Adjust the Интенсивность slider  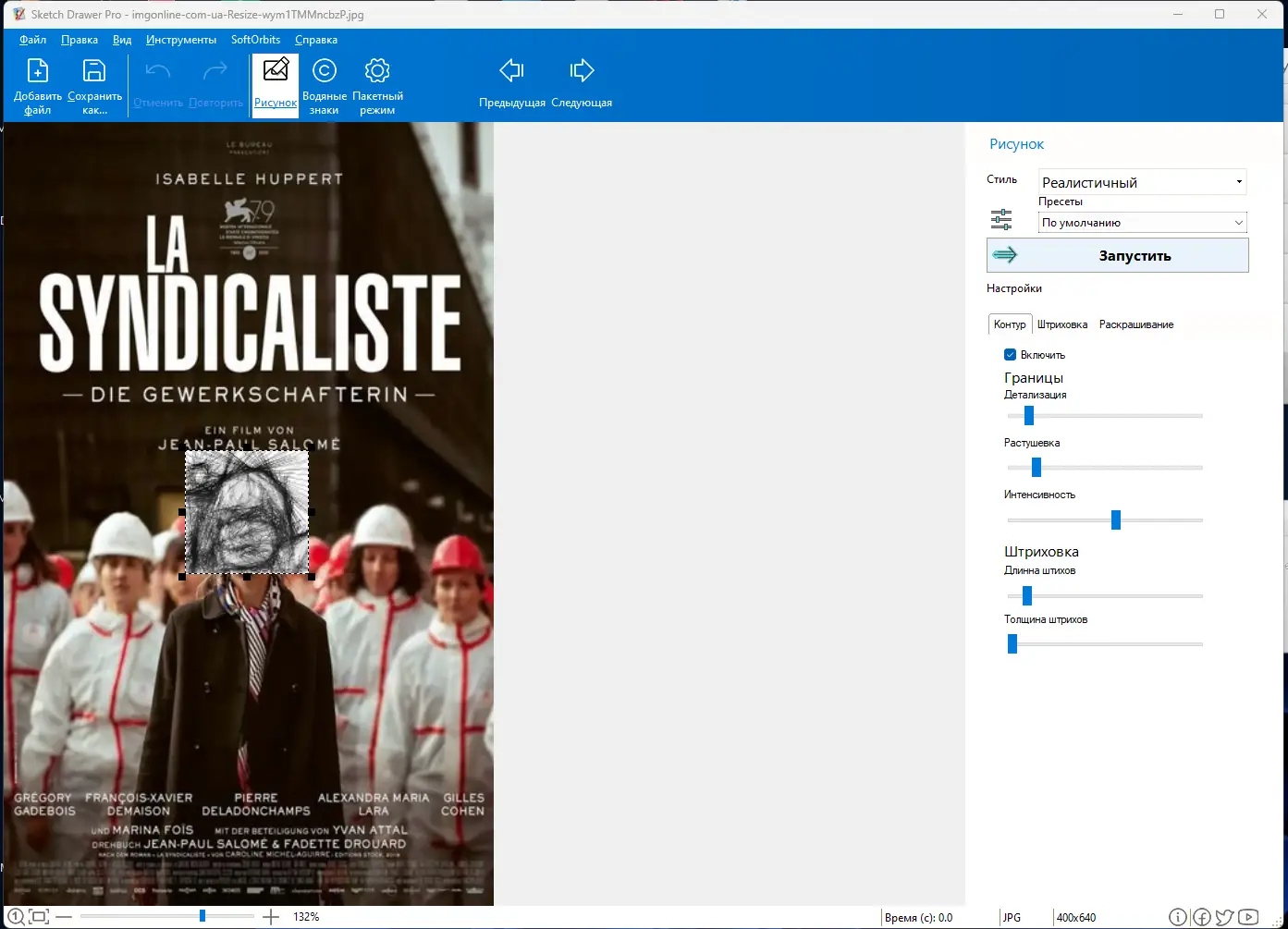pyautogui.click(x=1116, y=520)
